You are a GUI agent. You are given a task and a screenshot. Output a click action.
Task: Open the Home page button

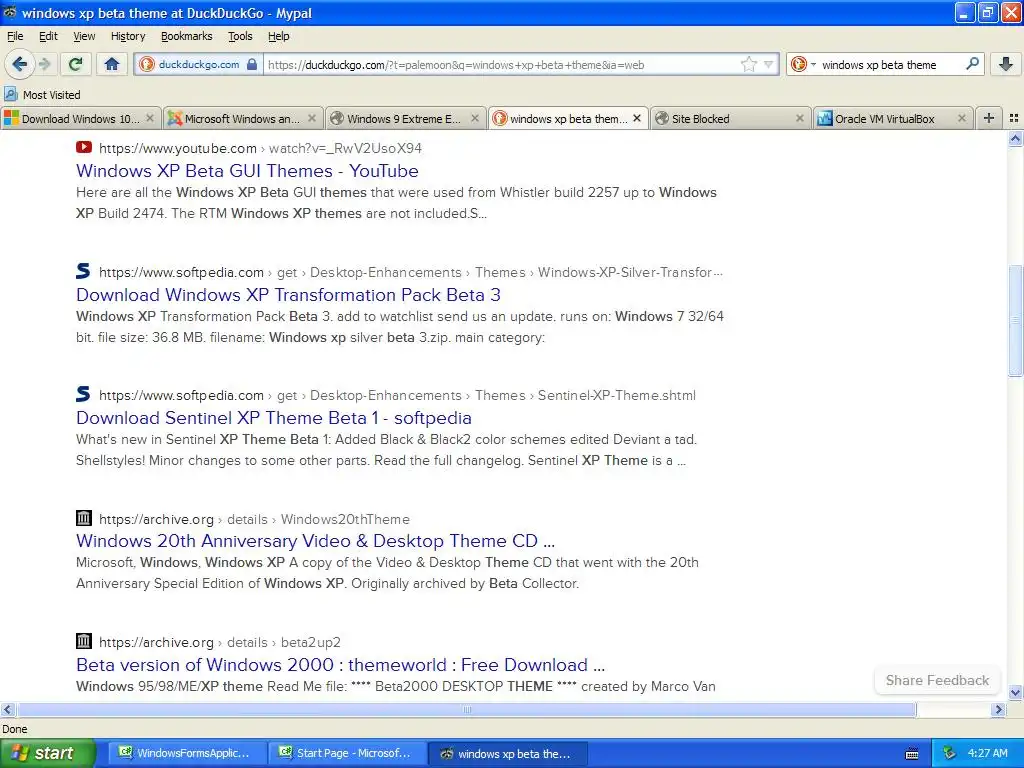coord(112,64)
